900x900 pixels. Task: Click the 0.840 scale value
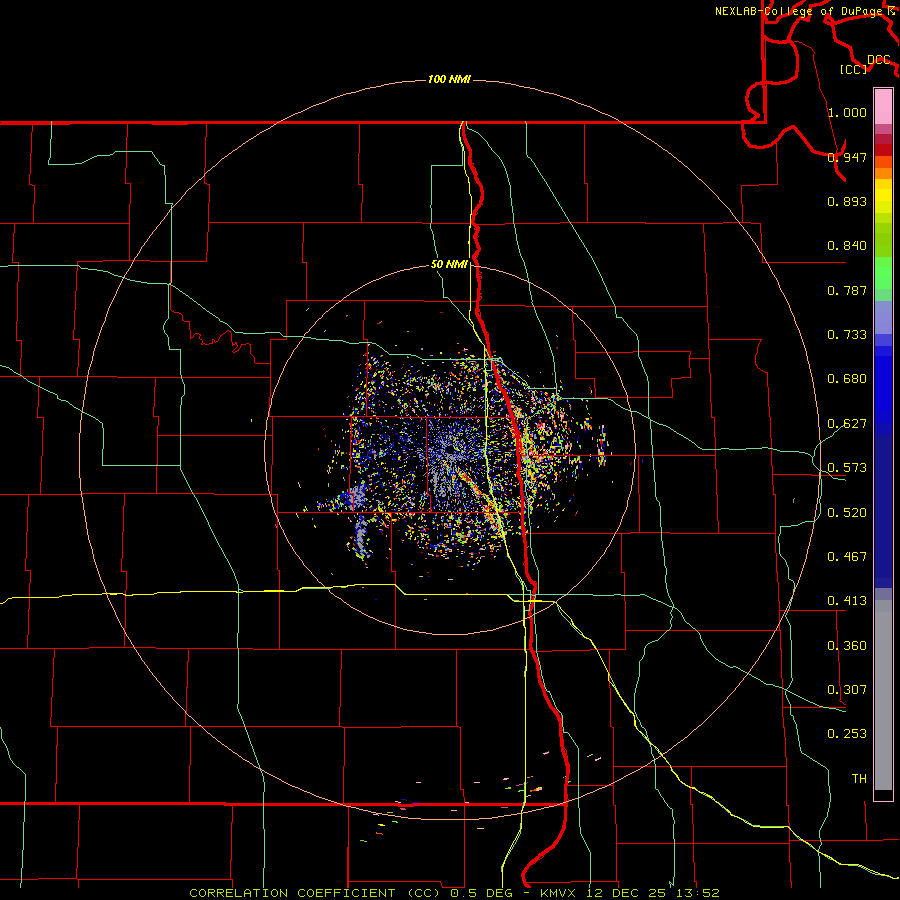(847, 246)
